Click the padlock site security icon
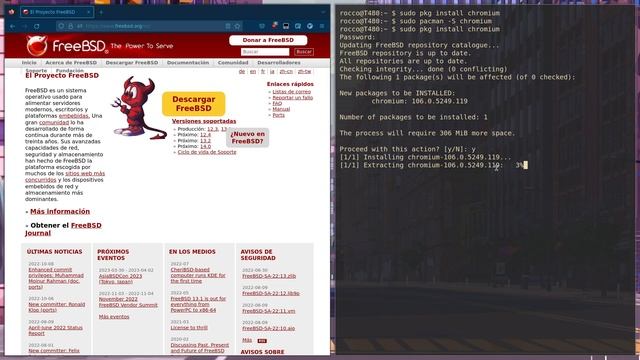 coord(70,26)
